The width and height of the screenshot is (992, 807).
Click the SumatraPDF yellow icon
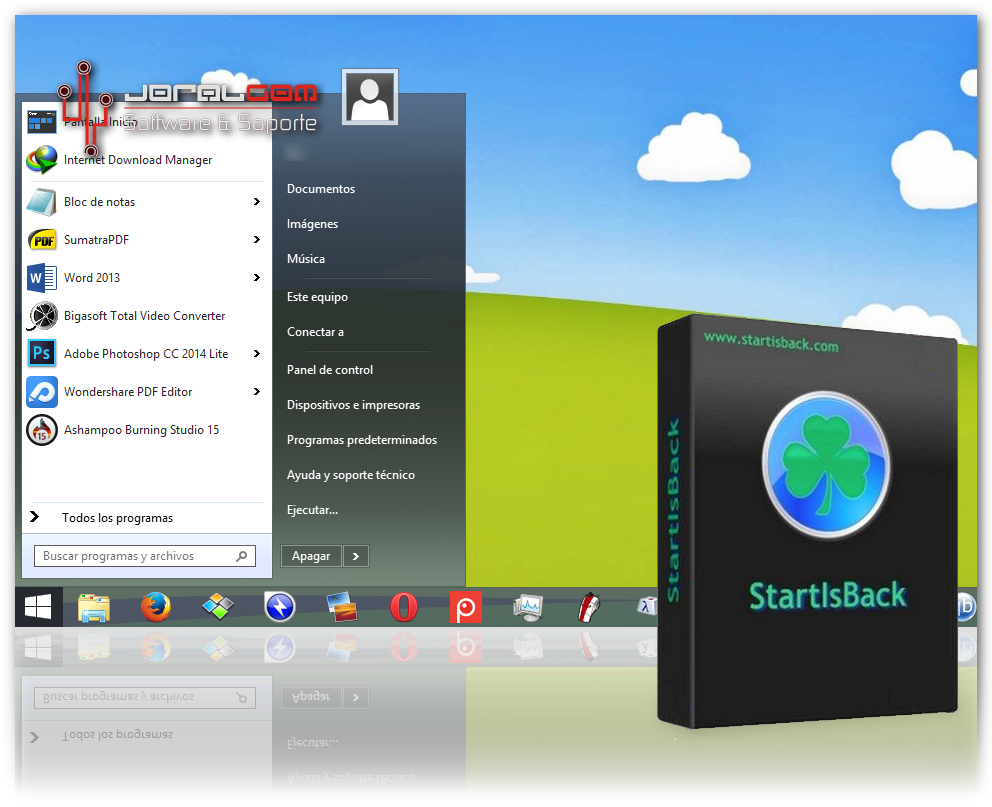[x=42, y=240]
